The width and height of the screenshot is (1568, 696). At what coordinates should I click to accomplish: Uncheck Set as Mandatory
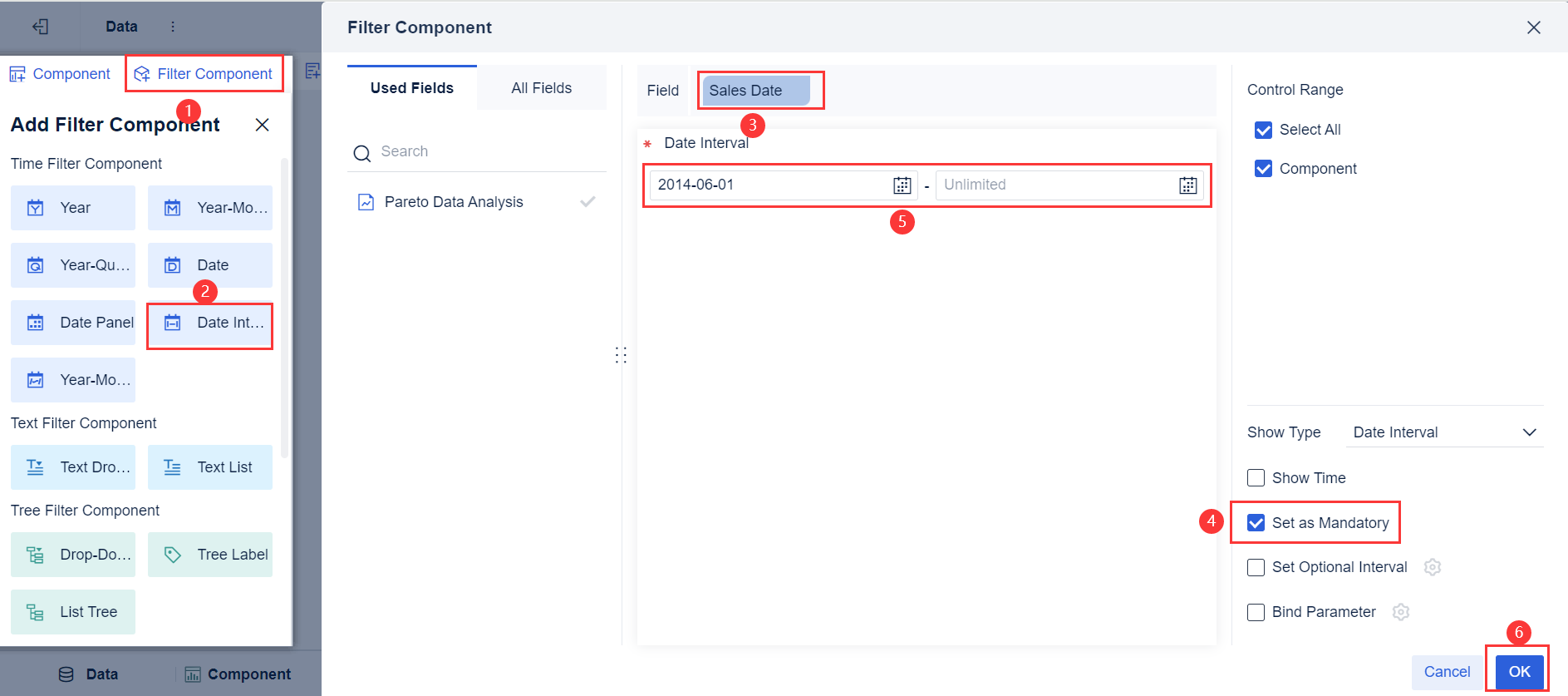(x=1256, y=523)
